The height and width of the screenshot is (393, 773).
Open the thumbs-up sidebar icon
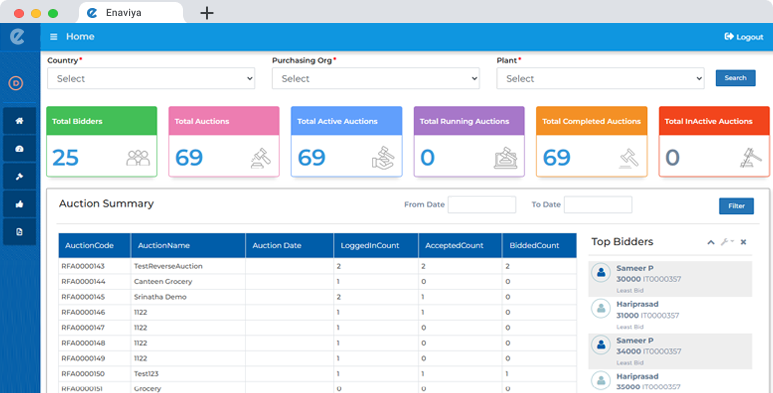coord(19,204)
